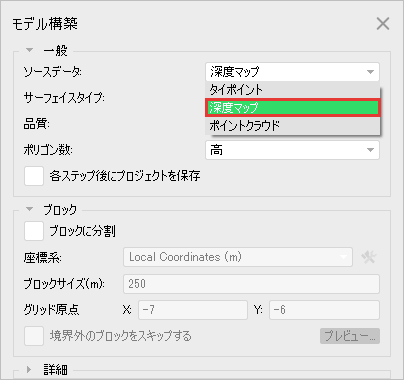The image size is (404, 380).
Task: Click the 座標系 label
Action: 42,257
